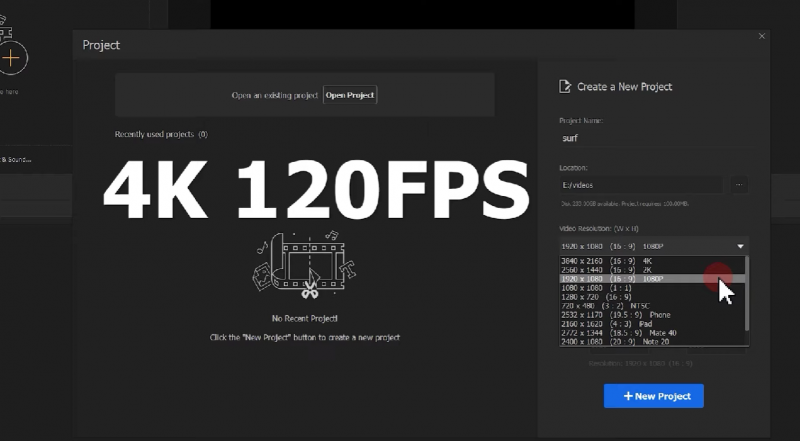Screen dimensions: 800x441
Task: Click the New Project button
Action: (x=653, y=396)
